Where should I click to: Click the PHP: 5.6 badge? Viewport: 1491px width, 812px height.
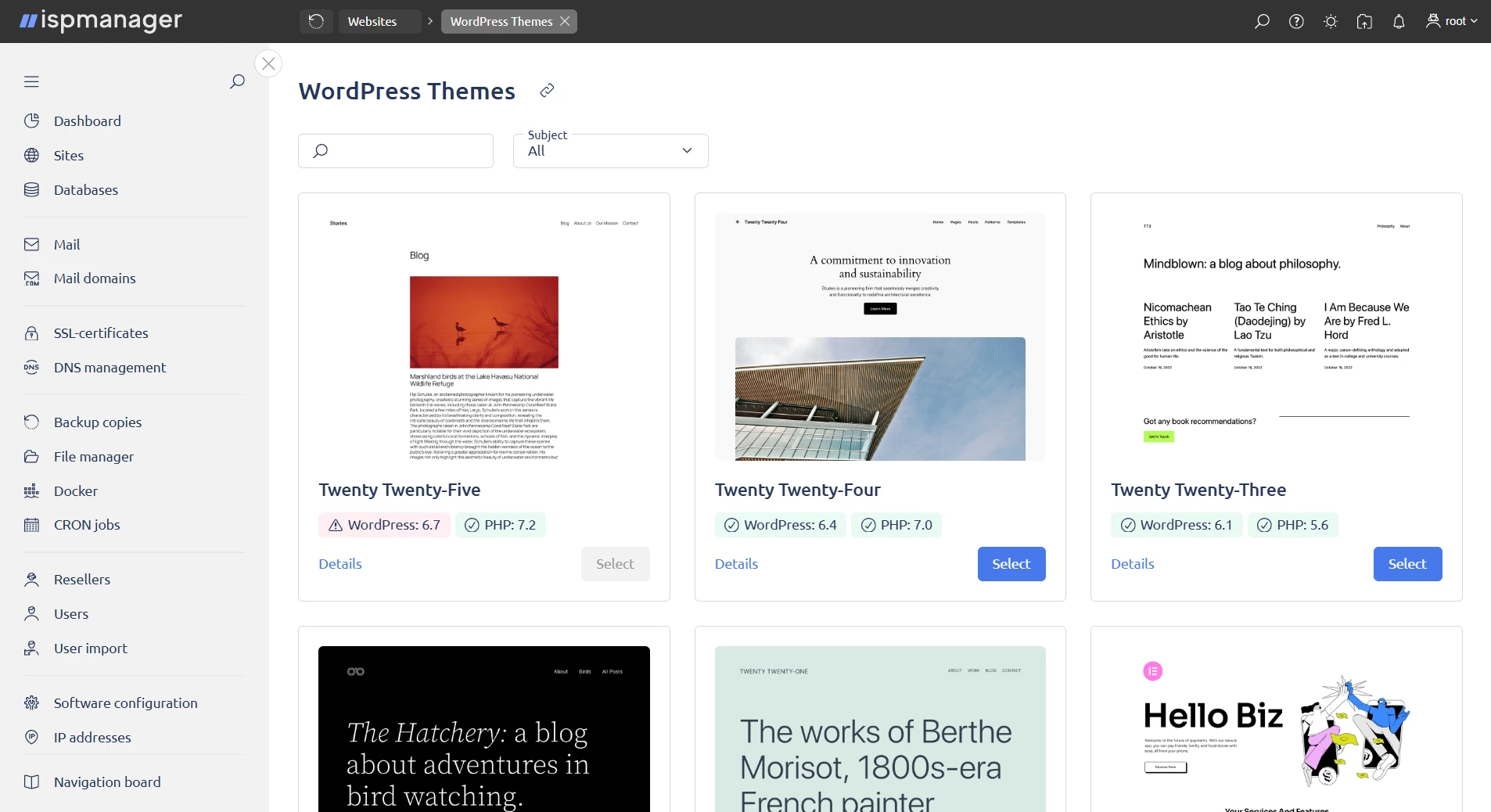tap(1293, 525)
